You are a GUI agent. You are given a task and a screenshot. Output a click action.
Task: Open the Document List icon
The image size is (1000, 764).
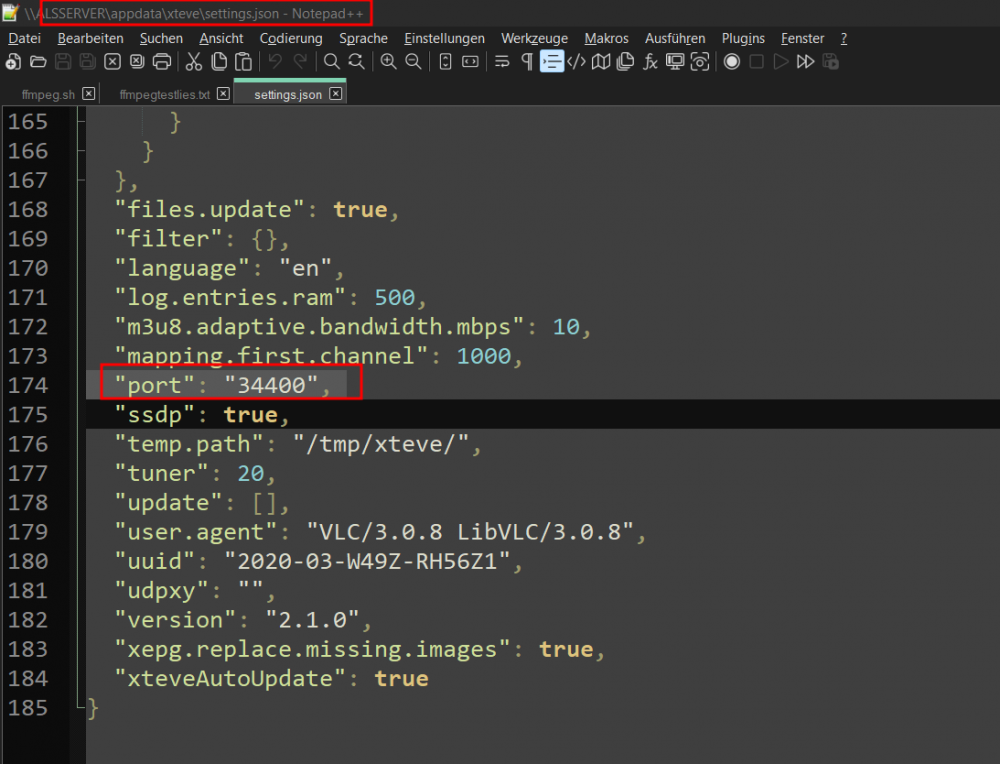(x=626, y=62)
